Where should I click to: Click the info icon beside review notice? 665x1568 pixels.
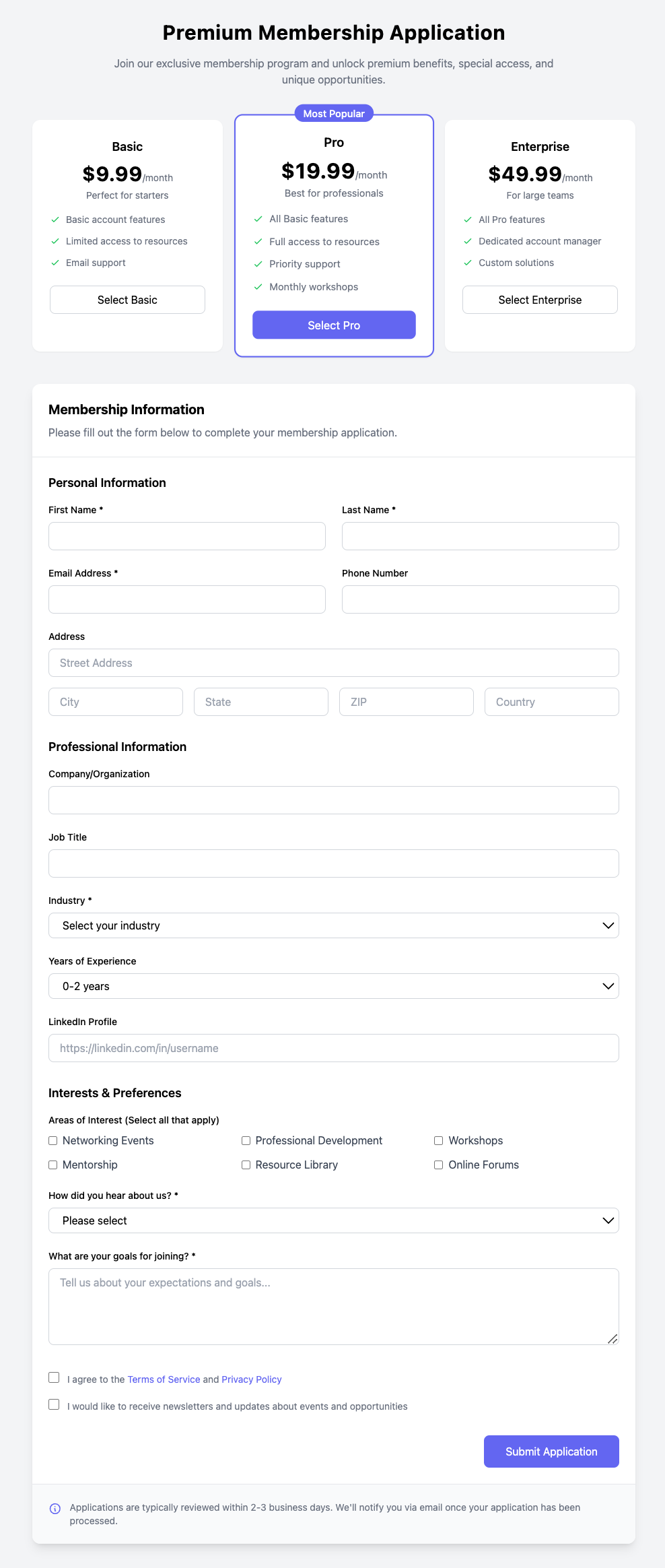pos(55,1509)
